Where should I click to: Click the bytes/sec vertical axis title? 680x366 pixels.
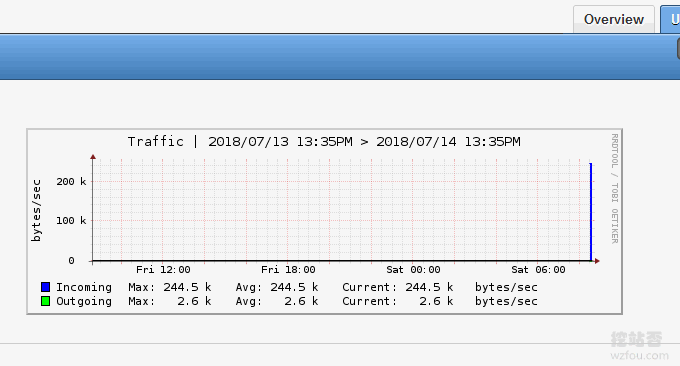36,210
